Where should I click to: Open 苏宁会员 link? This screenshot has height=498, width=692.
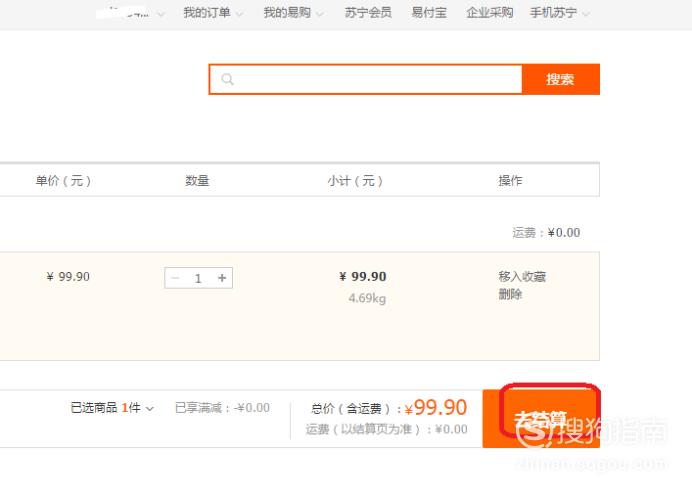point(368,12)
